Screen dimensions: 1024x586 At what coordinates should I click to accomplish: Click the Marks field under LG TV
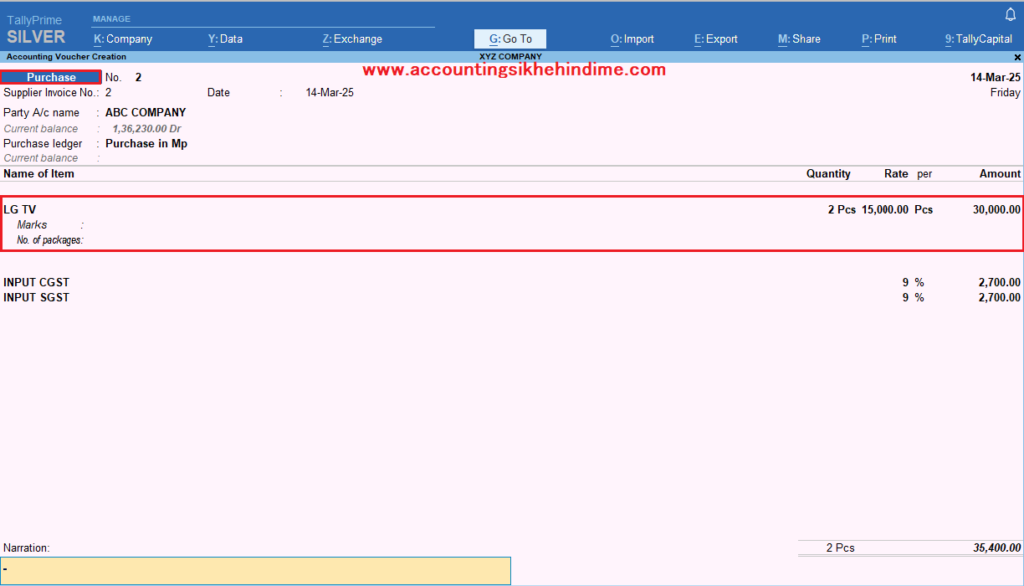coord(50,225)
